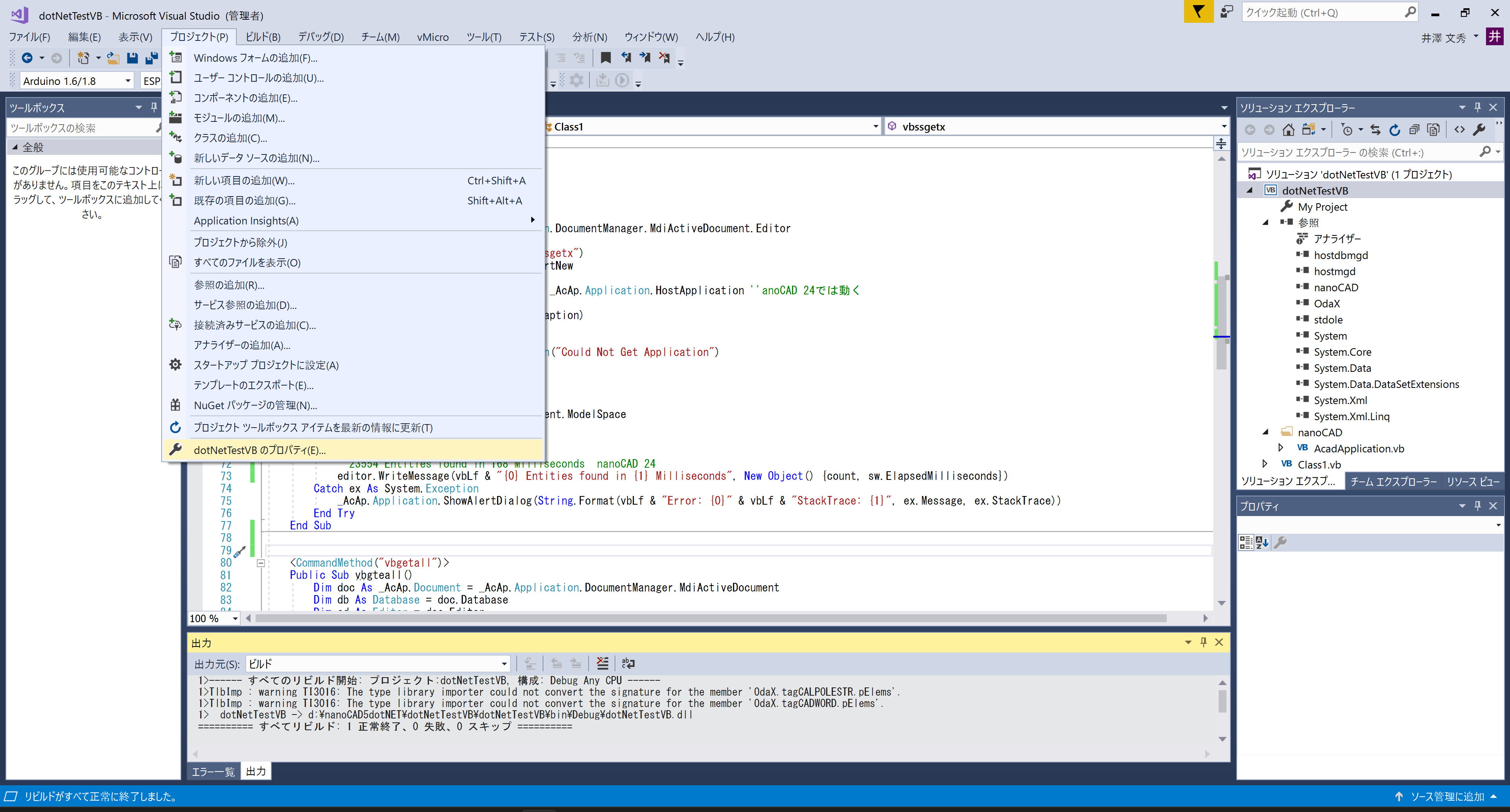Click Solution Explorer Refresh icon
Screen dimensions: 1510x812
1394,129
